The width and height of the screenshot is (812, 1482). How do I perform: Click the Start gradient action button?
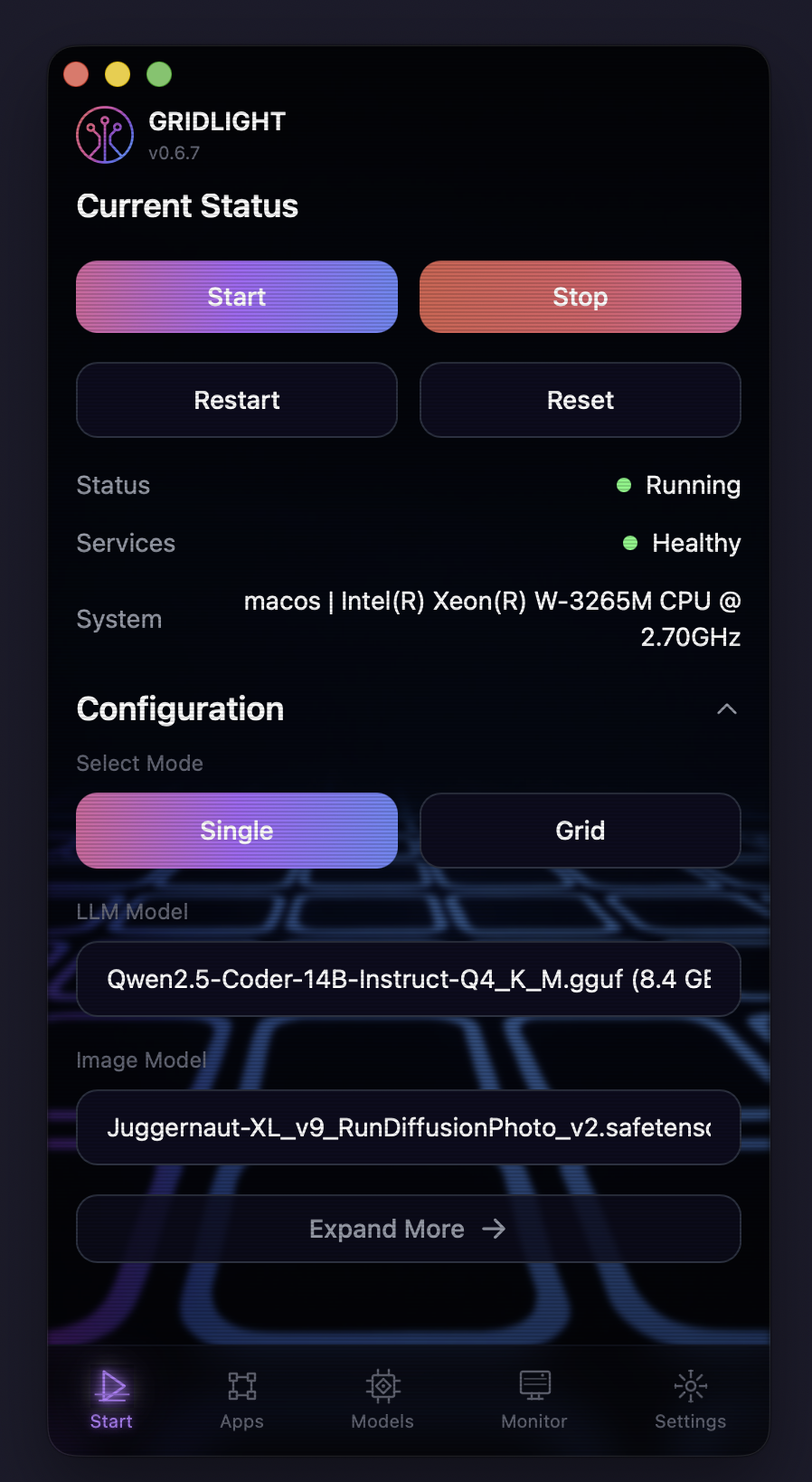(236, 297)
